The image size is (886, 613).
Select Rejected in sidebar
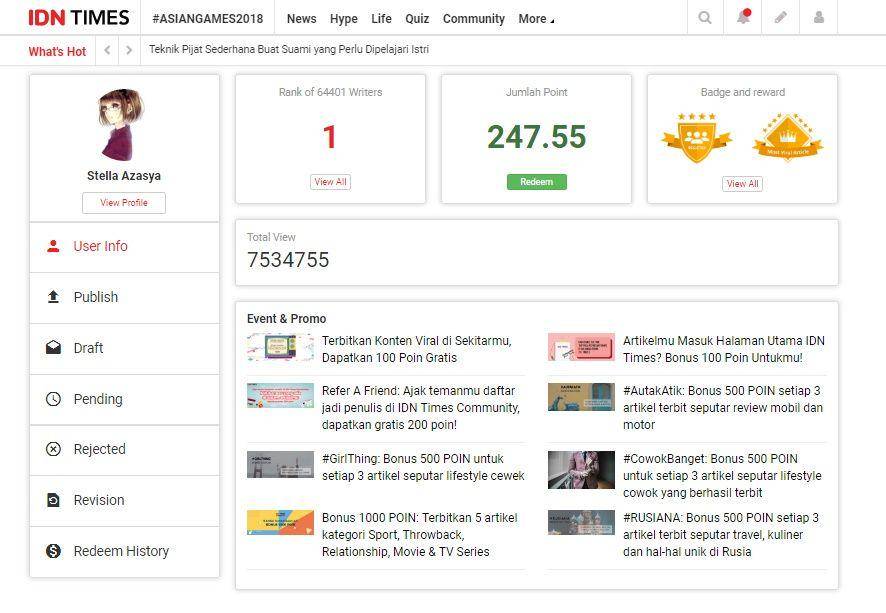click(124, 449)
